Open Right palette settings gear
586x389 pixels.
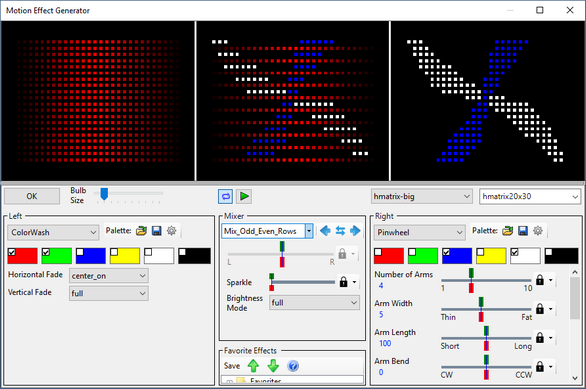point(538,231)
